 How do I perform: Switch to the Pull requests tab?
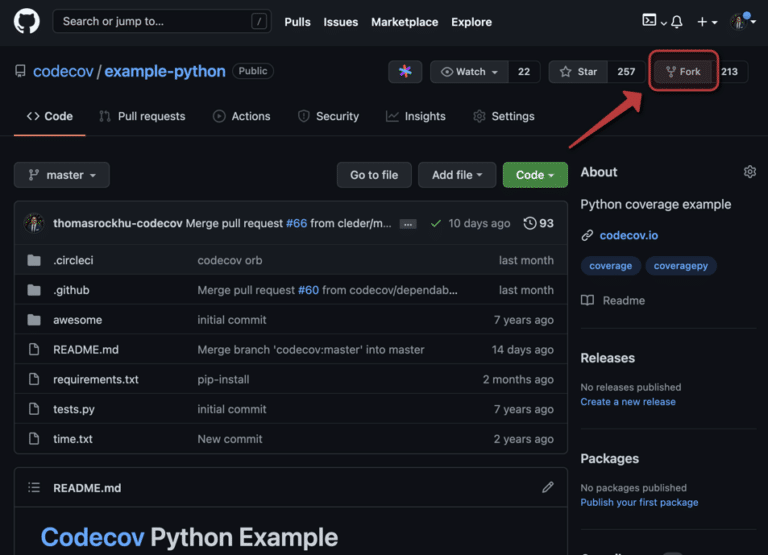coord(142,116)
